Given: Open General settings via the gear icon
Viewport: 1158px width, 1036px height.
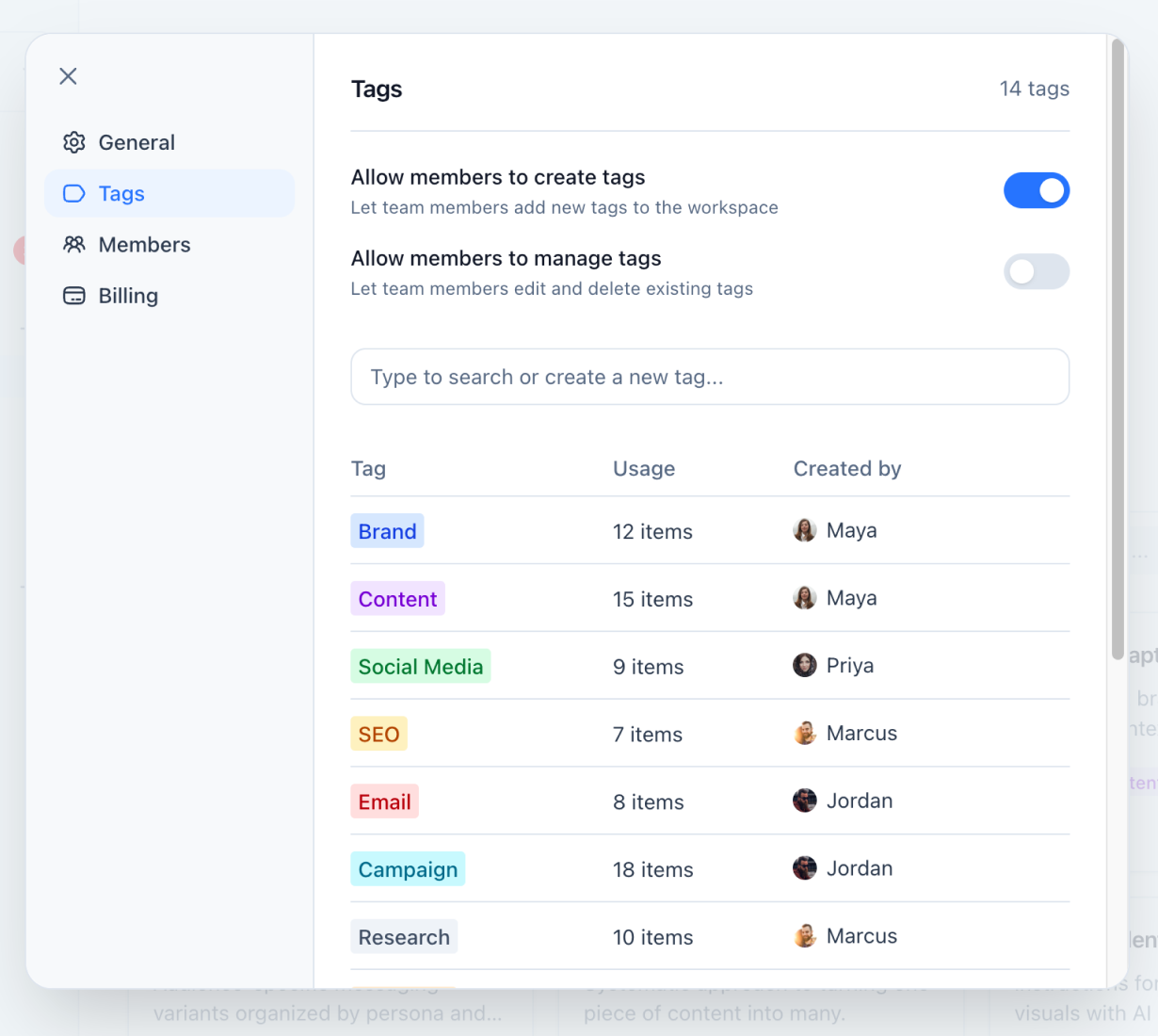Looking at the screenshot, I should pyautogui.click(x=73, y=142).
